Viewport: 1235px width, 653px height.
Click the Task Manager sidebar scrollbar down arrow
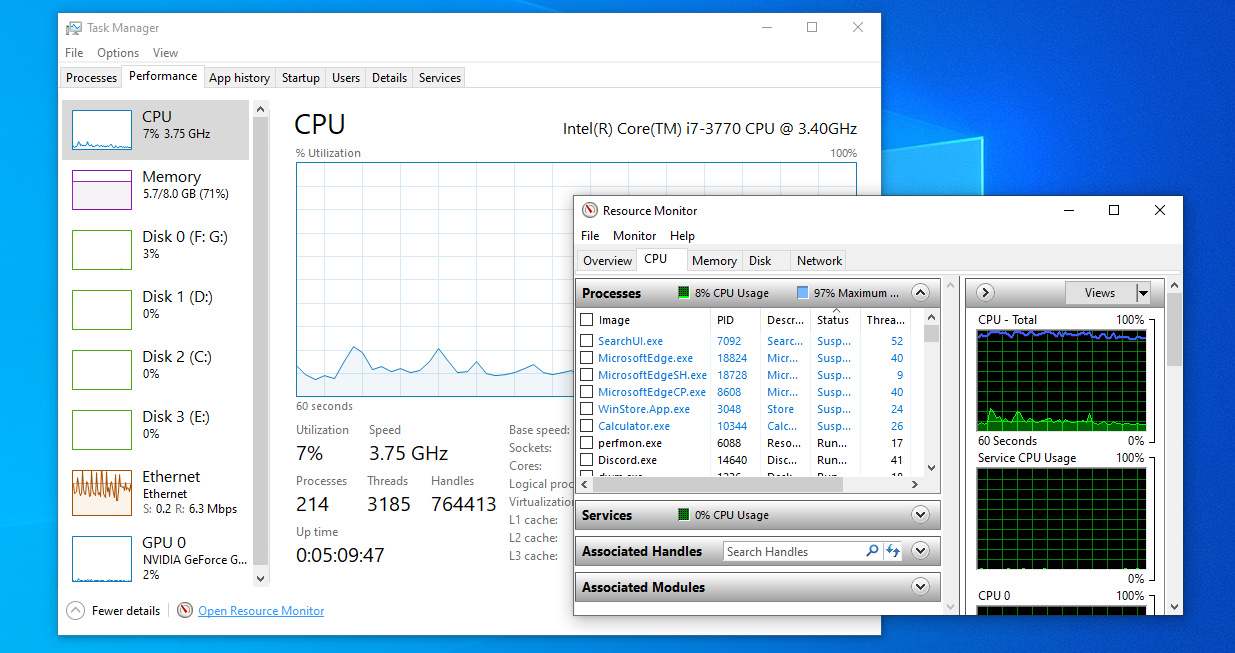[x=261, y=578]
